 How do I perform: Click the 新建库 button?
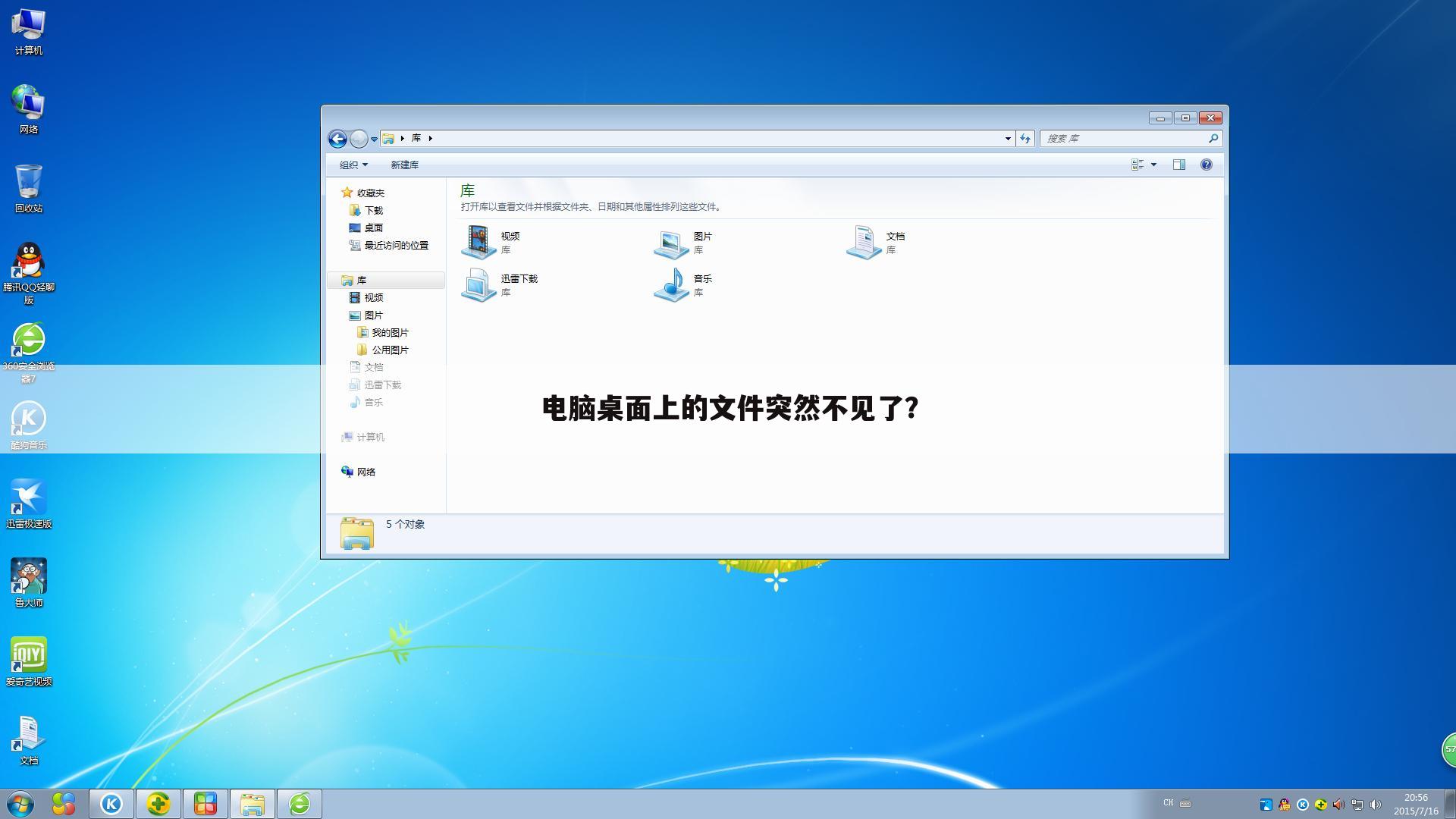404,165
